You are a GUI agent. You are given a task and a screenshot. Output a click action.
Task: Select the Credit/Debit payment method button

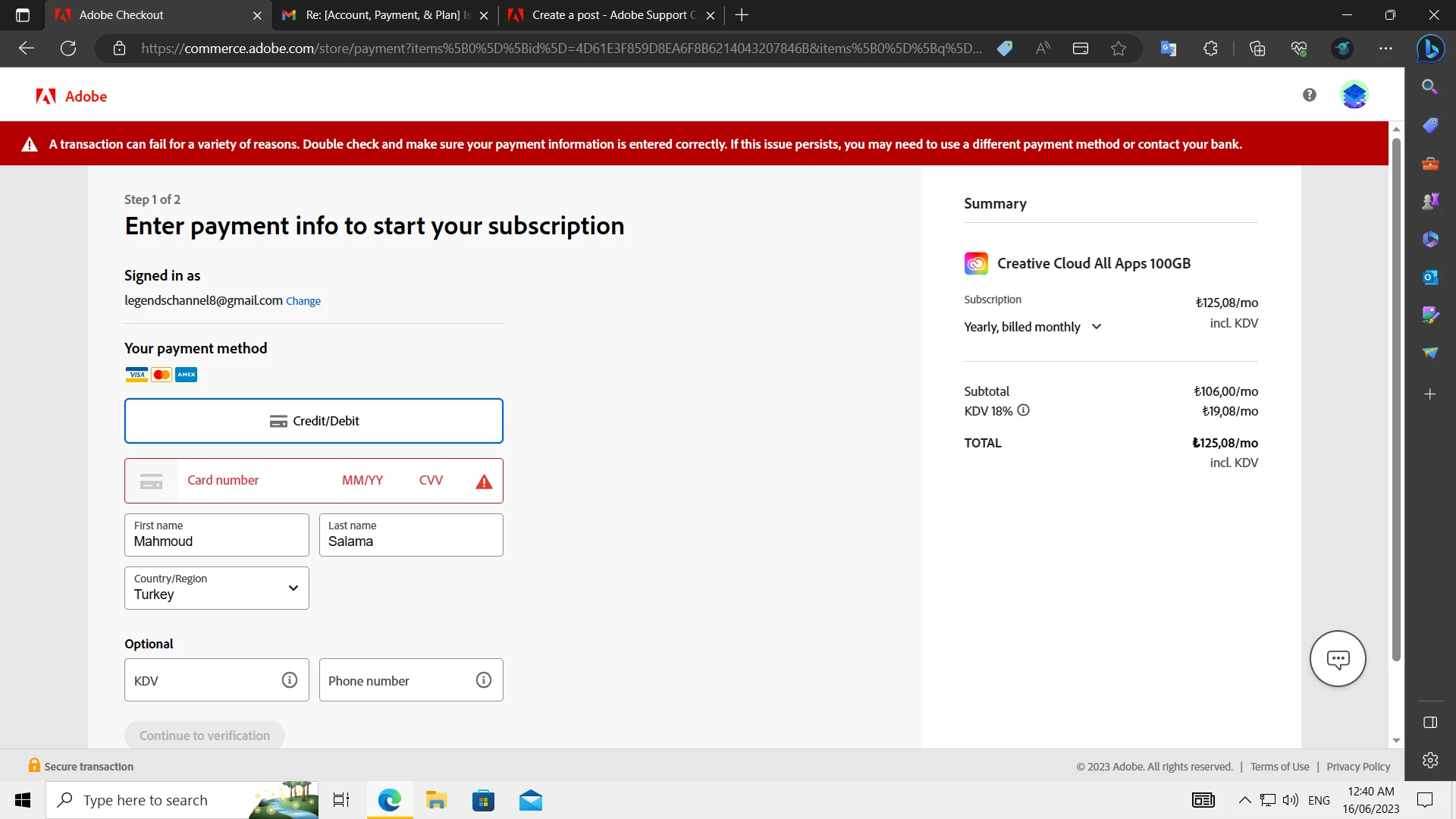313,421
